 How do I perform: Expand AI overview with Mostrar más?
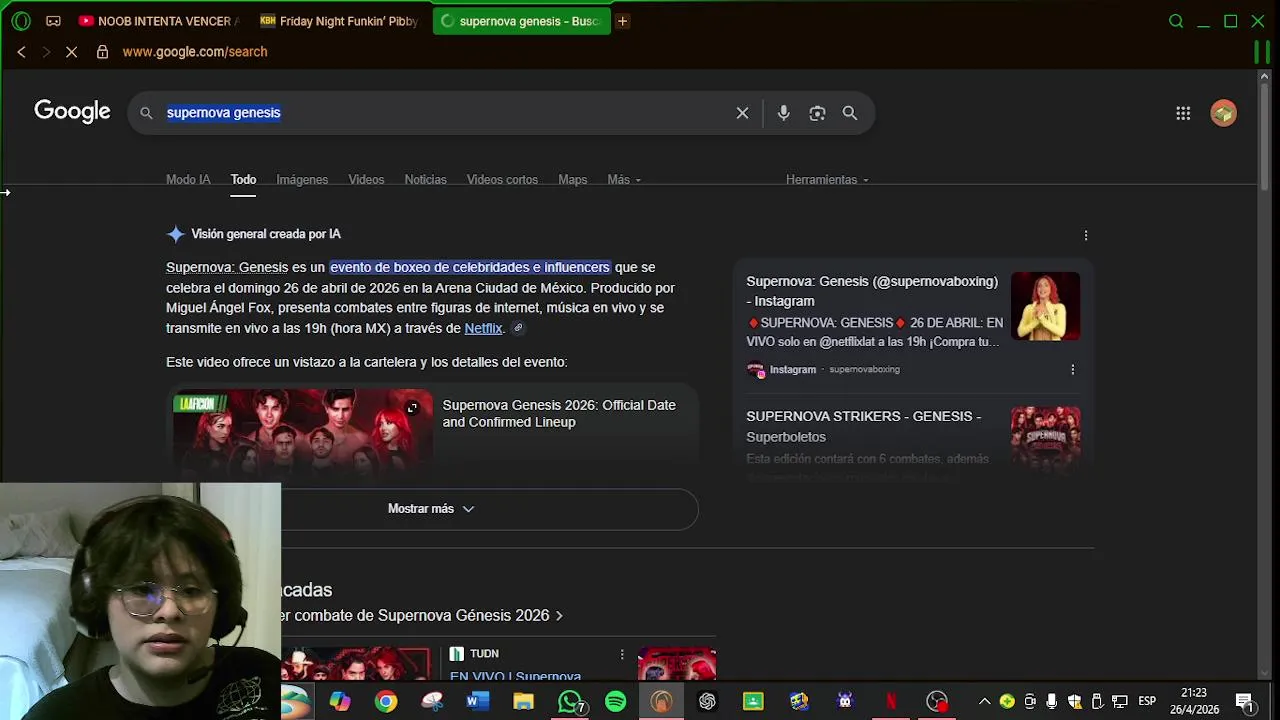pyautogui.click(x=432, y=509)
